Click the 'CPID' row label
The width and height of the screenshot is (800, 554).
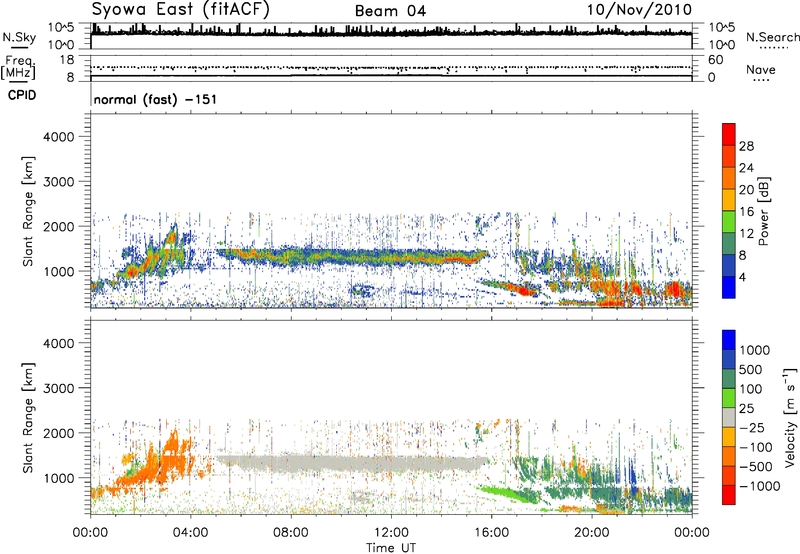tap(22, 95)
